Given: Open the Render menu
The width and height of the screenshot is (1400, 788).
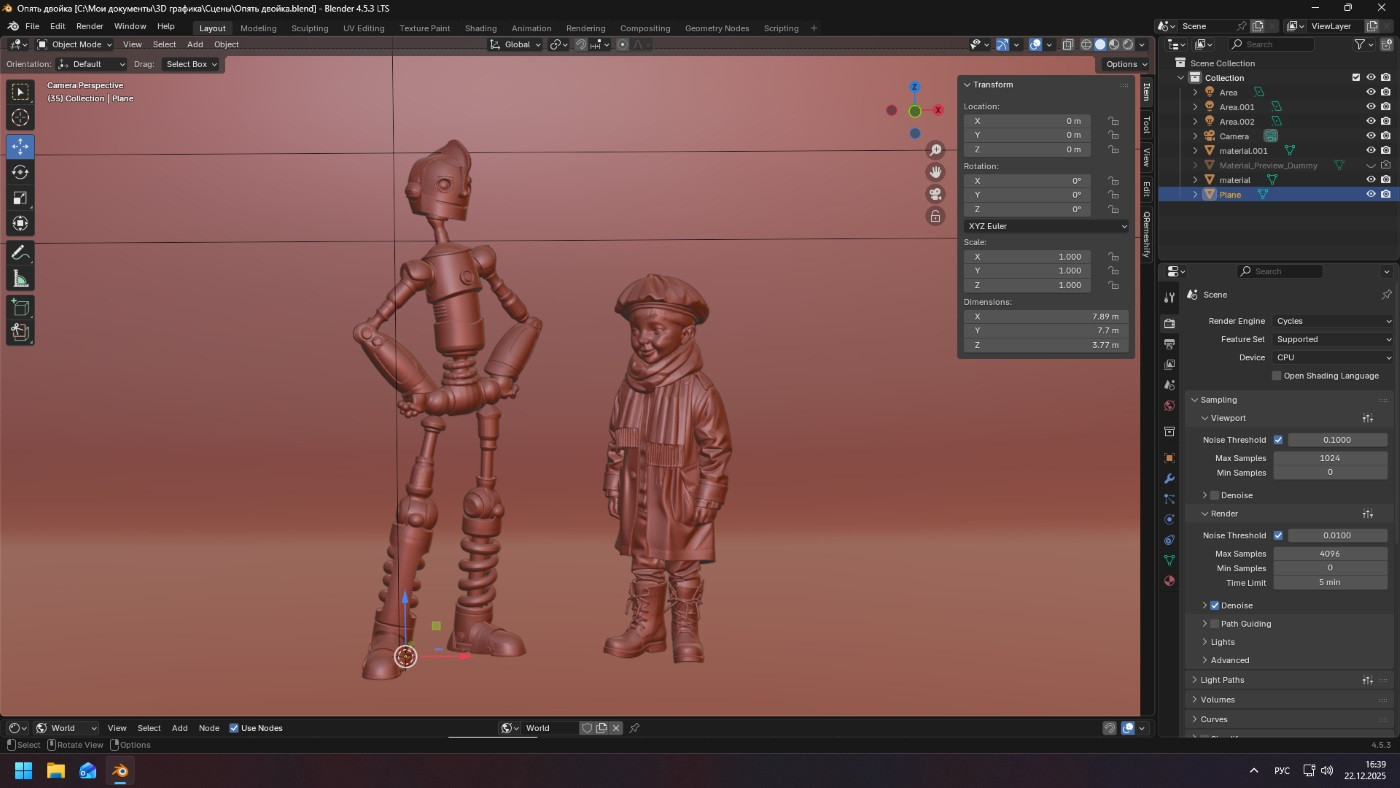Looking at the screenshot, I should tap(89, 26).
